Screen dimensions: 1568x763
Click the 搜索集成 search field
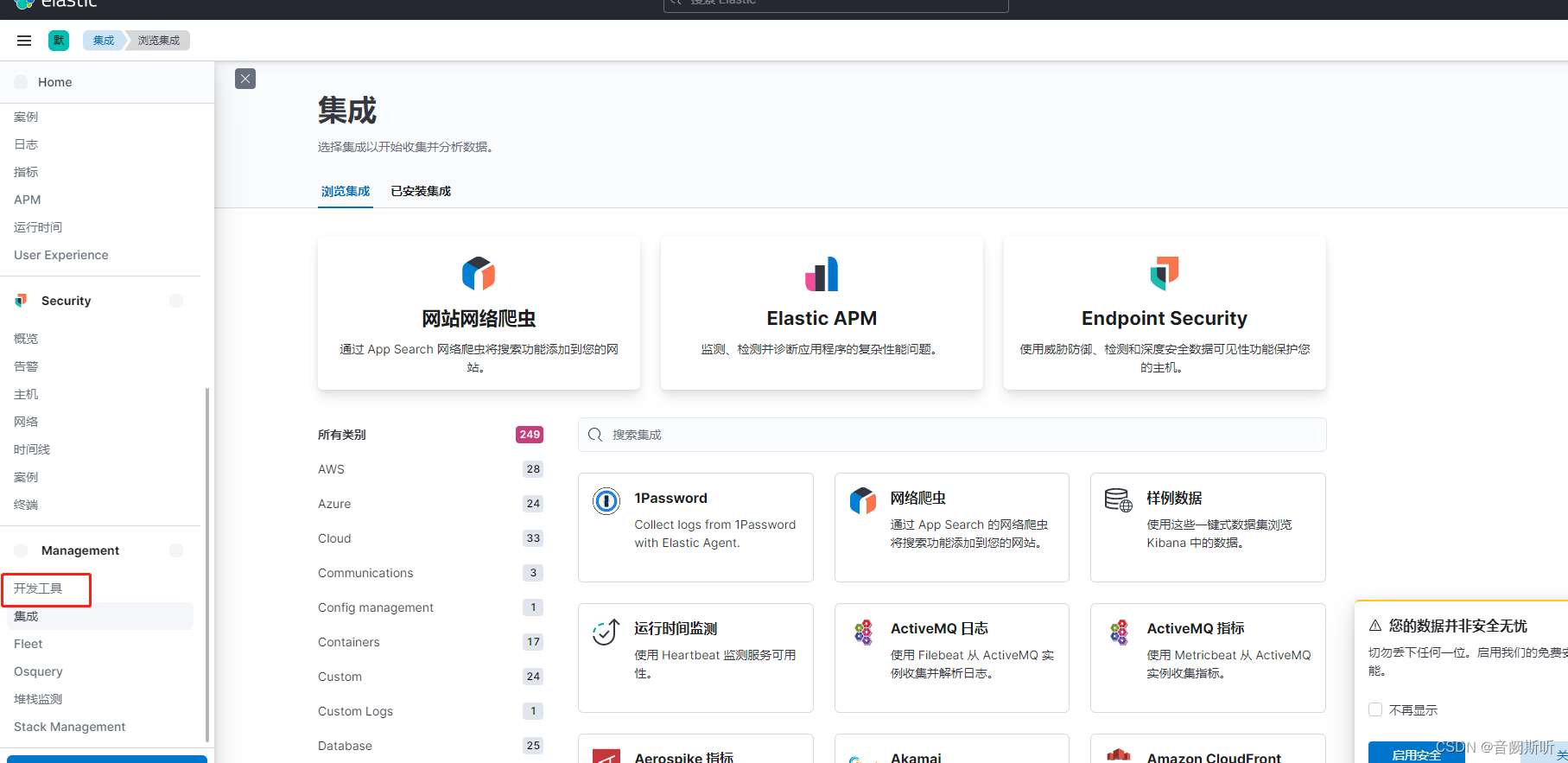952,435
